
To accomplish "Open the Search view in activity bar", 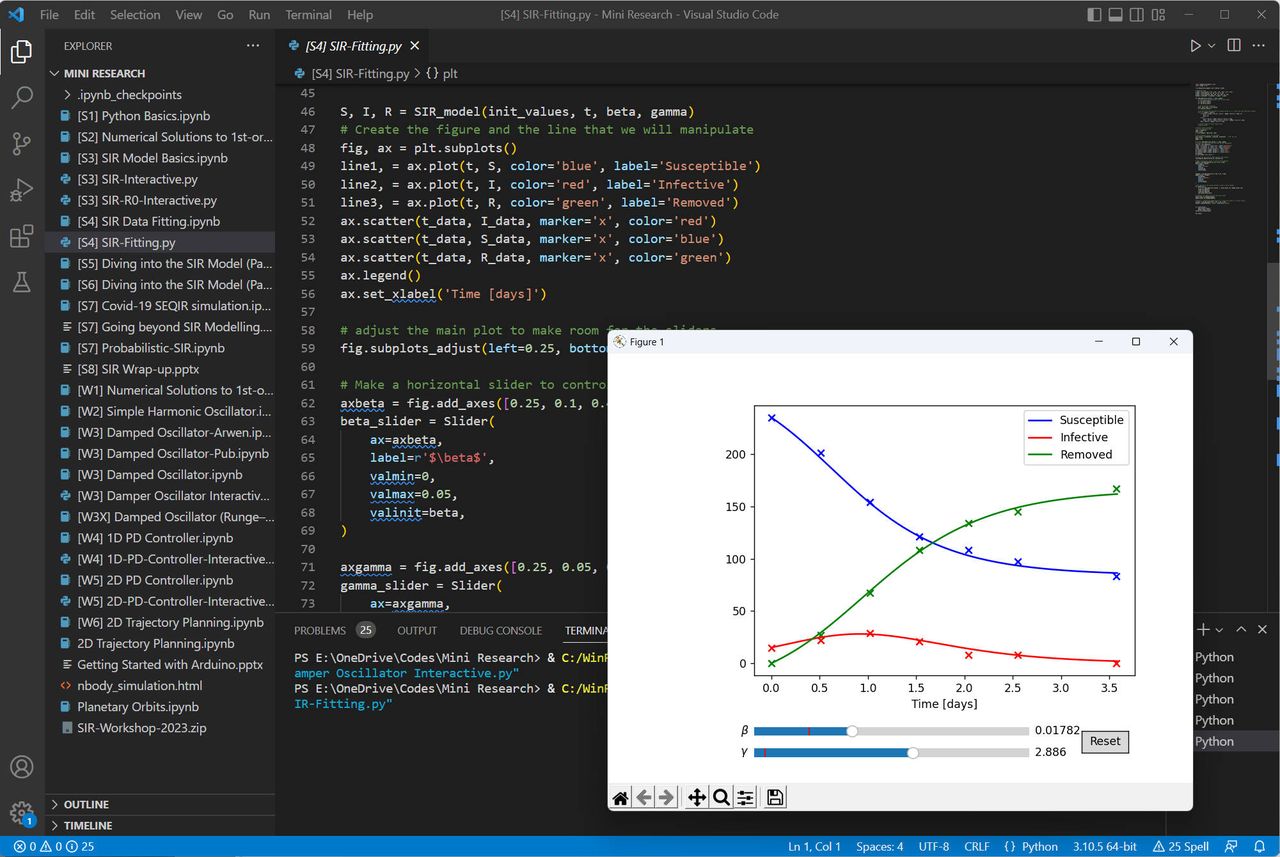I will [22, 98].
